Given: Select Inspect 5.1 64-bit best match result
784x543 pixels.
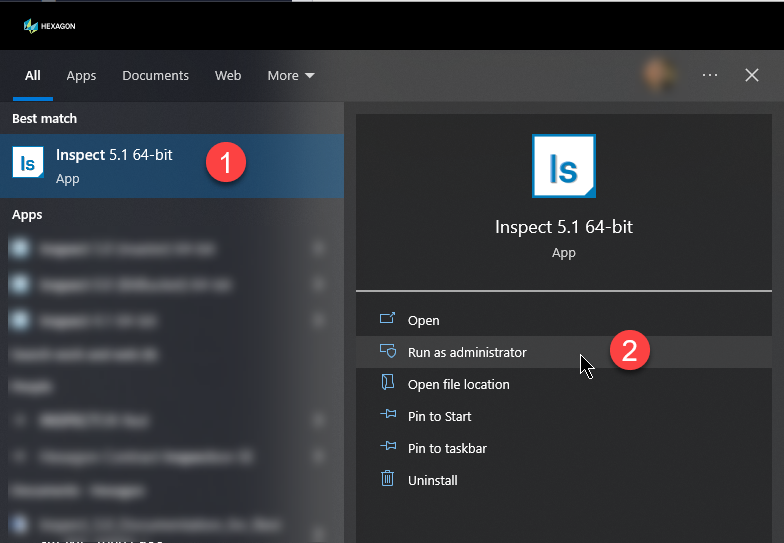Looking at the screenshot, I should coord(172,166).
